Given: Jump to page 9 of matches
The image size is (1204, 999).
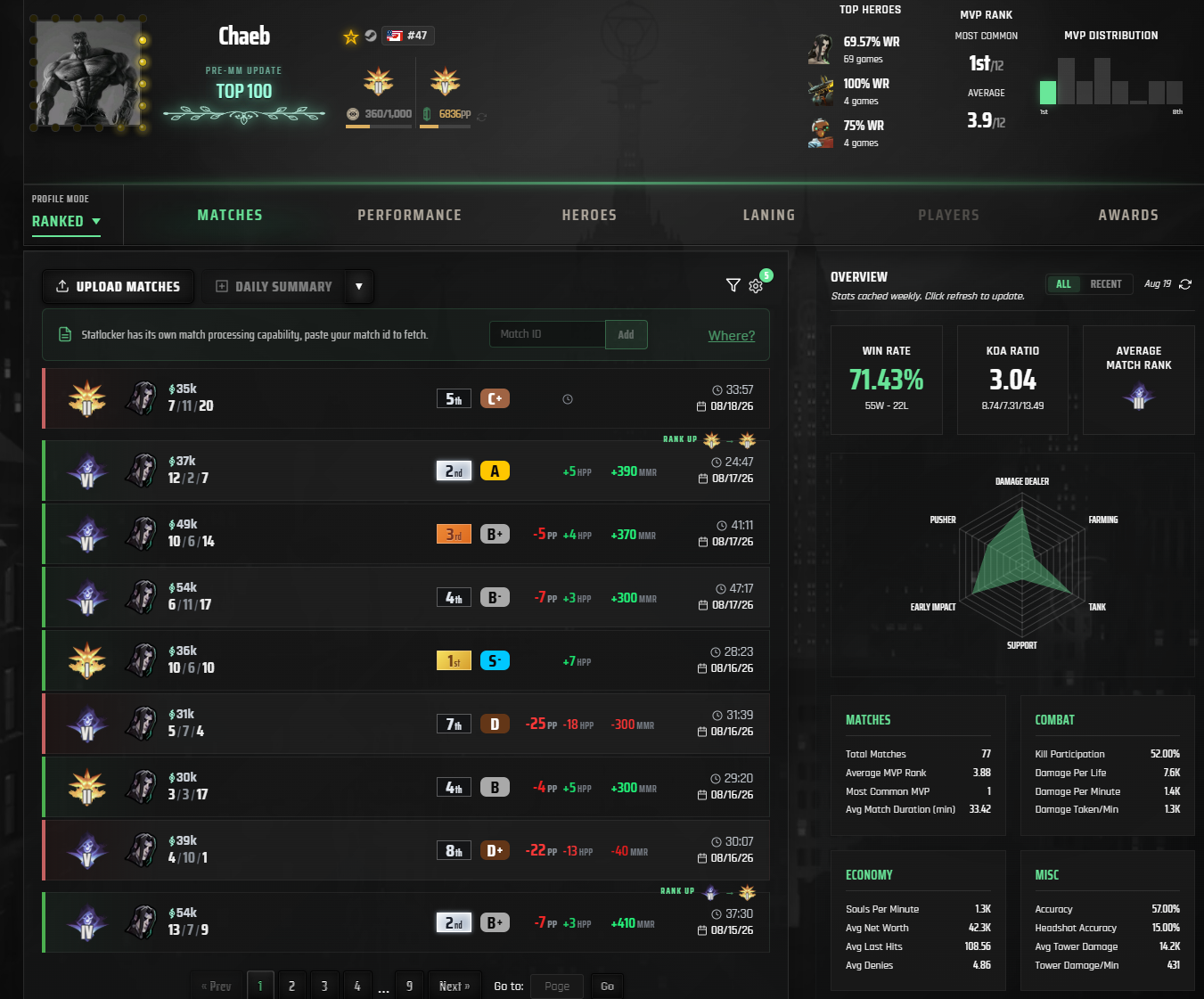Looking at the screenshot, I should (x=409, y=986).
